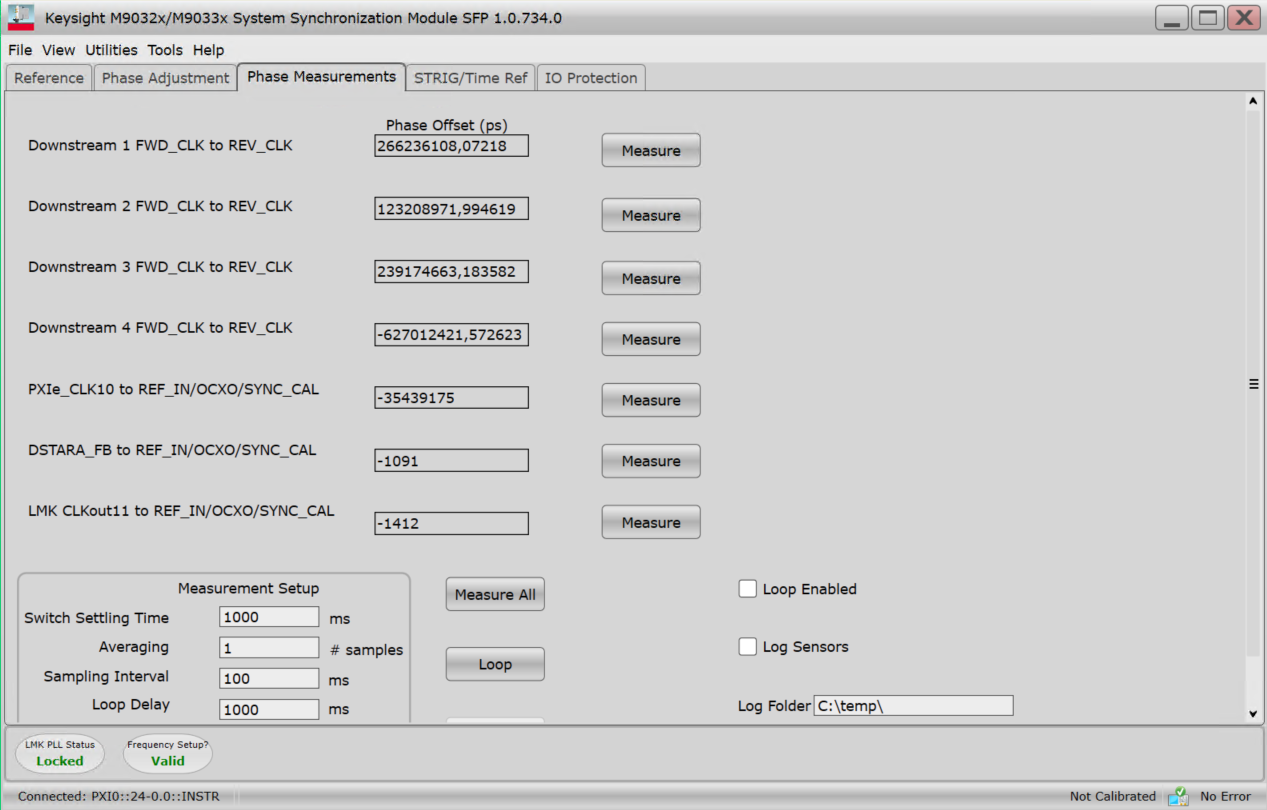Click the Frequency Setup Valid indicator
1267x810 pixels.
tap(168, 754)
